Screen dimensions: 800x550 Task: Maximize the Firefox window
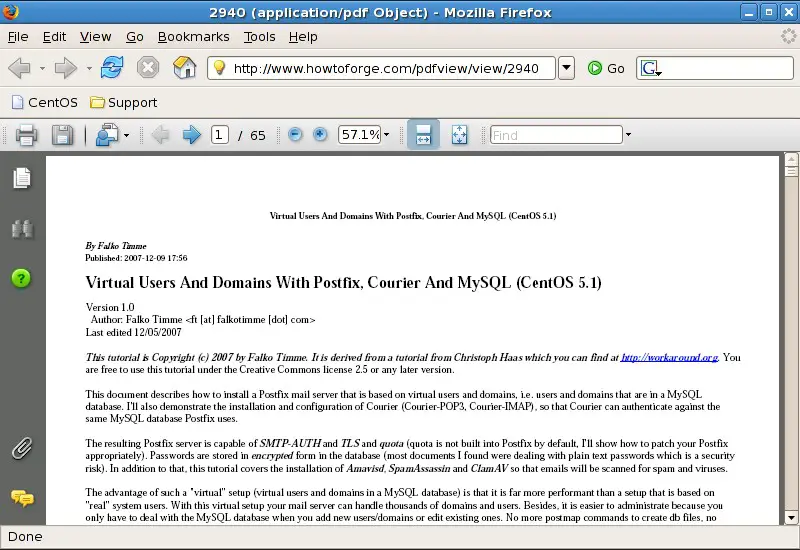[x=769, y=12]
